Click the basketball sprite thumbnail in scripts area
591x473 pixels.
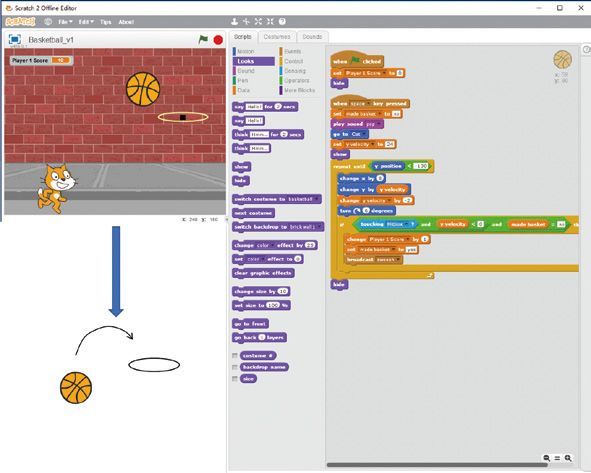coord(562,60)
